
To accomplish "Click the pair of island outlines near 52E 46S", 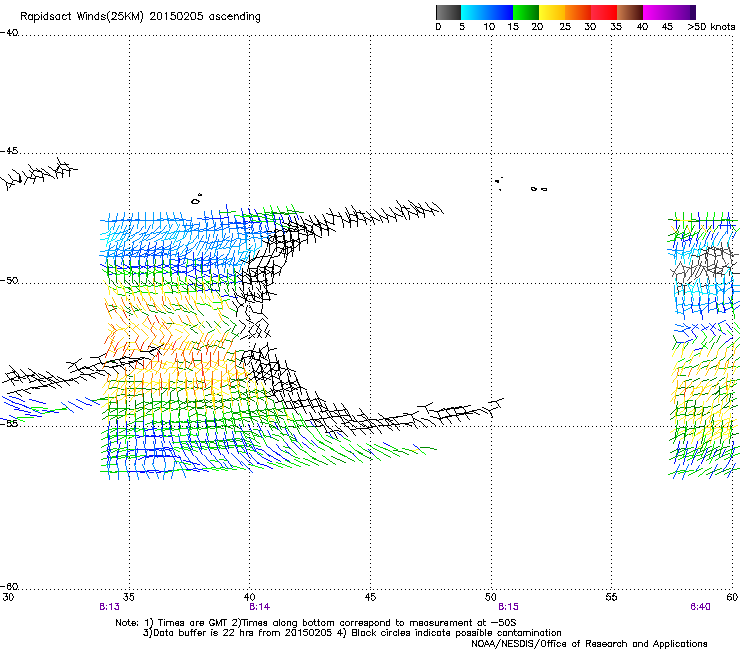I will [x=539, y=189].
